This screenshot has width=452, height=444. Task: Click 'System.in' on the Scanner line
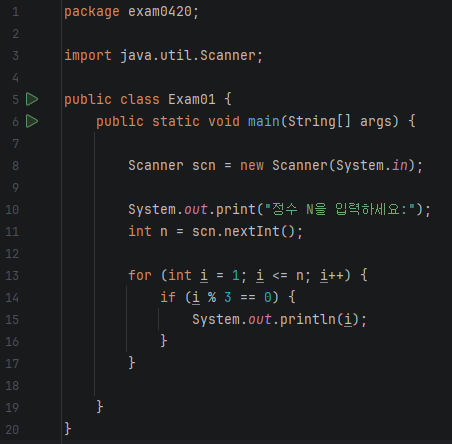point(372,166)
